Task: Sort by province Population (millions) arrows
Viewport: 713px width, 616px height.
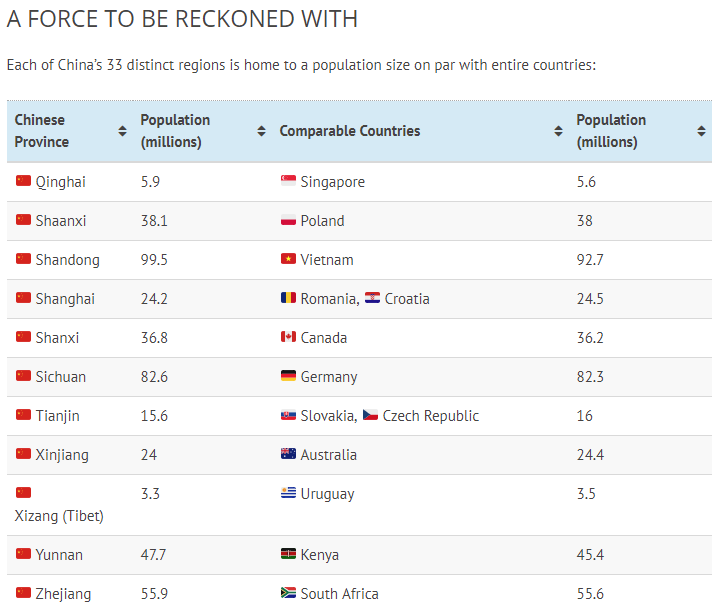Action: click(261, 131)
